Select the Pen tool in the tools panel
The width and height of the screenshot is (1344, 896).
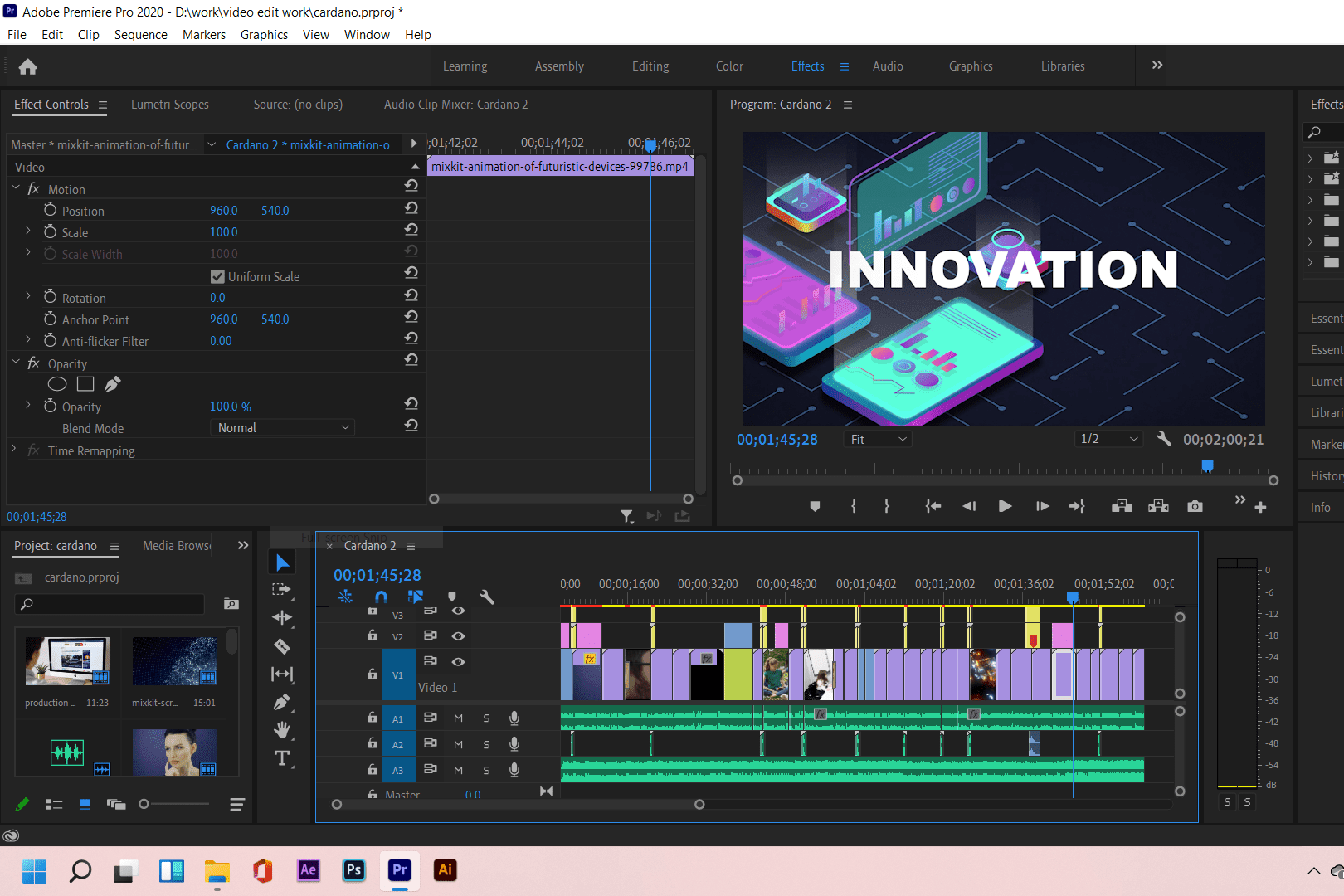point(282,703)
